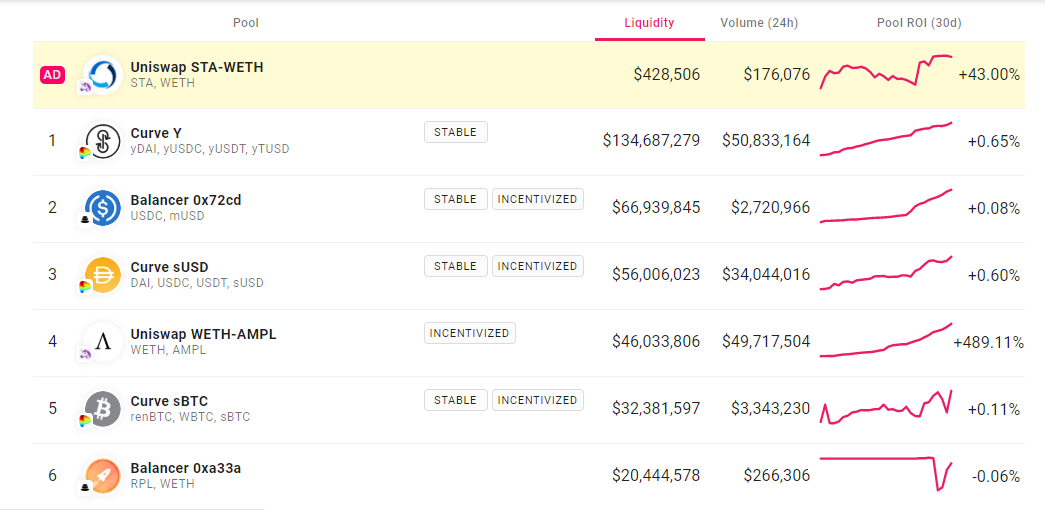Click the Balancer 0x72cd USDC icon
The image size is (1045, 510).
tap(103, 208)
